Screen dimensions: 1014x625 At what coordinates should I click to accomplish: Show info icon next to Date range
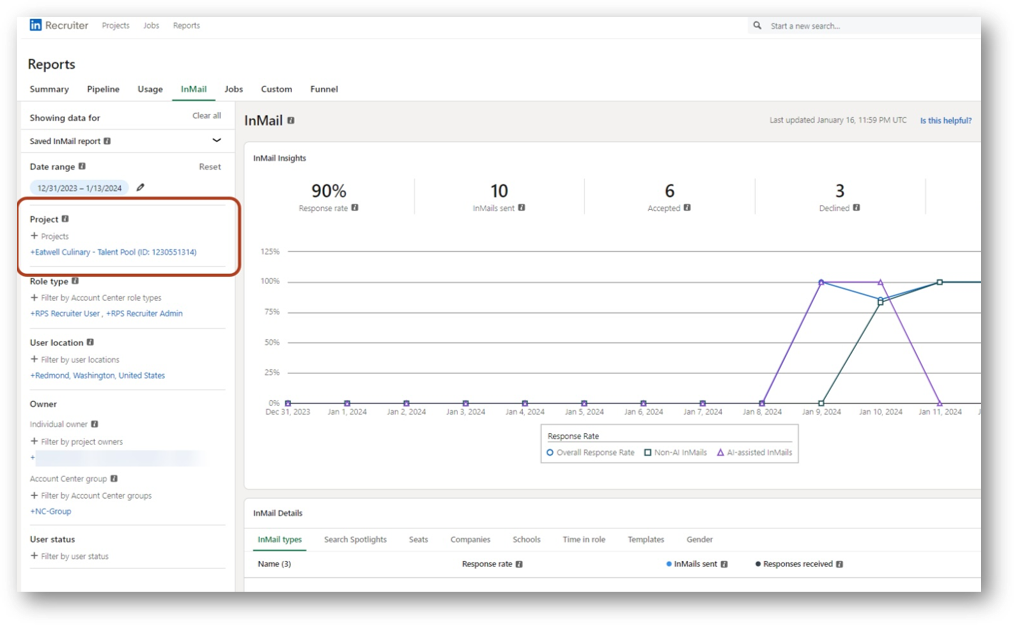click(82, 166)
